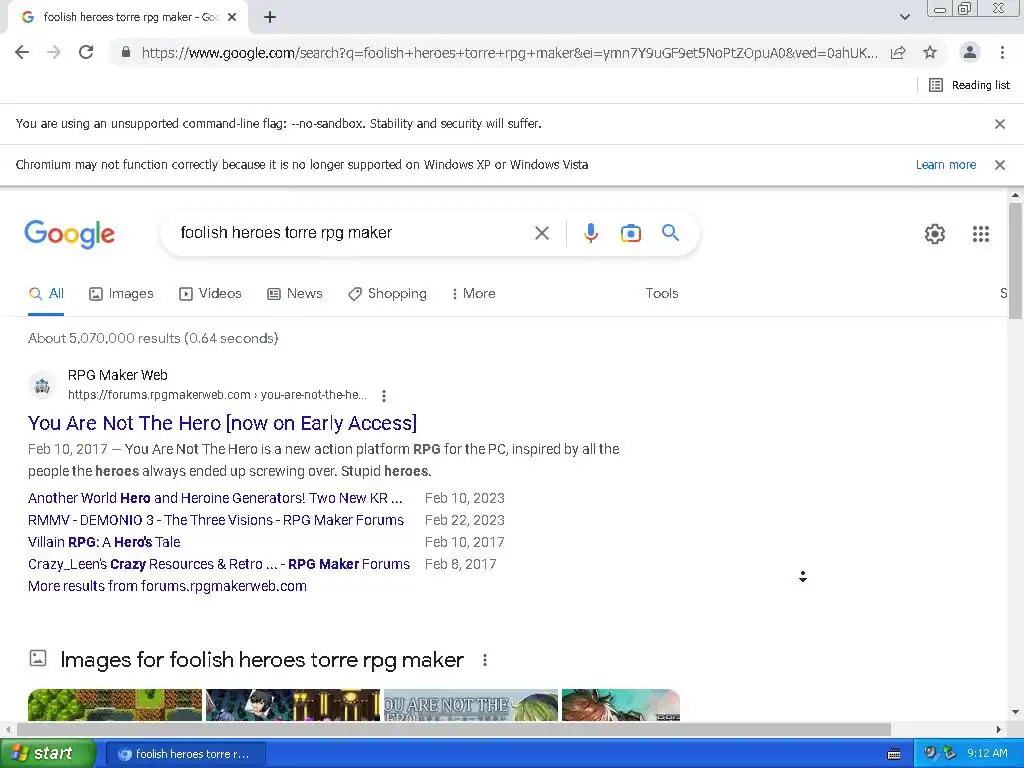
Task: Switch to the Videos tab
Action: click(210, 294)
